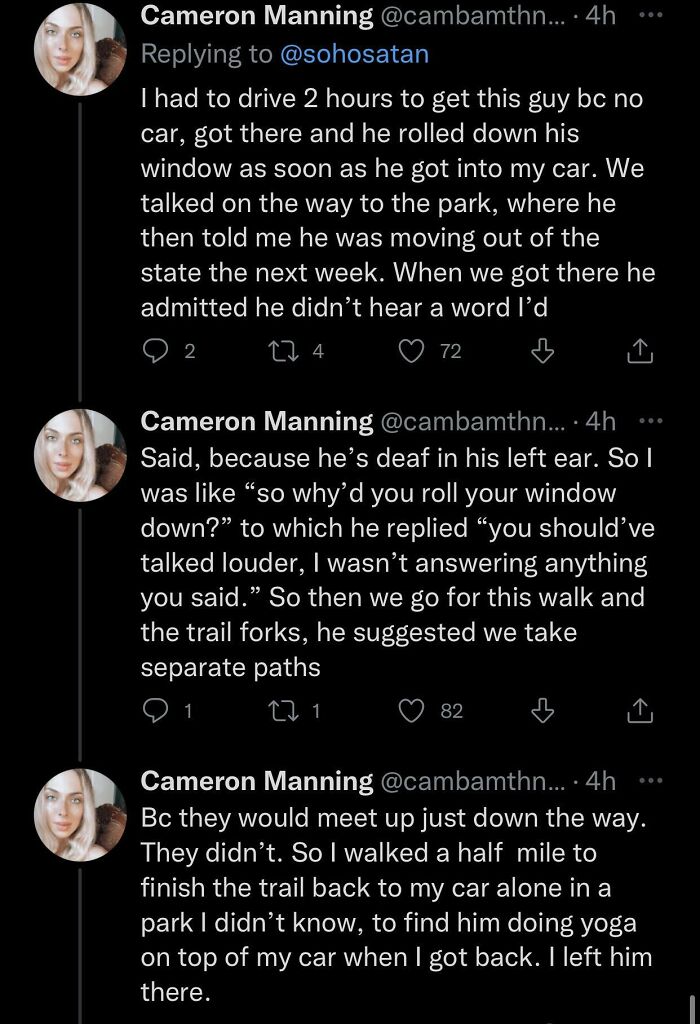The width and height of the screenshot is (700, 1024).
Task: Reply to the first tweet about driving
Action: point(155,350)
